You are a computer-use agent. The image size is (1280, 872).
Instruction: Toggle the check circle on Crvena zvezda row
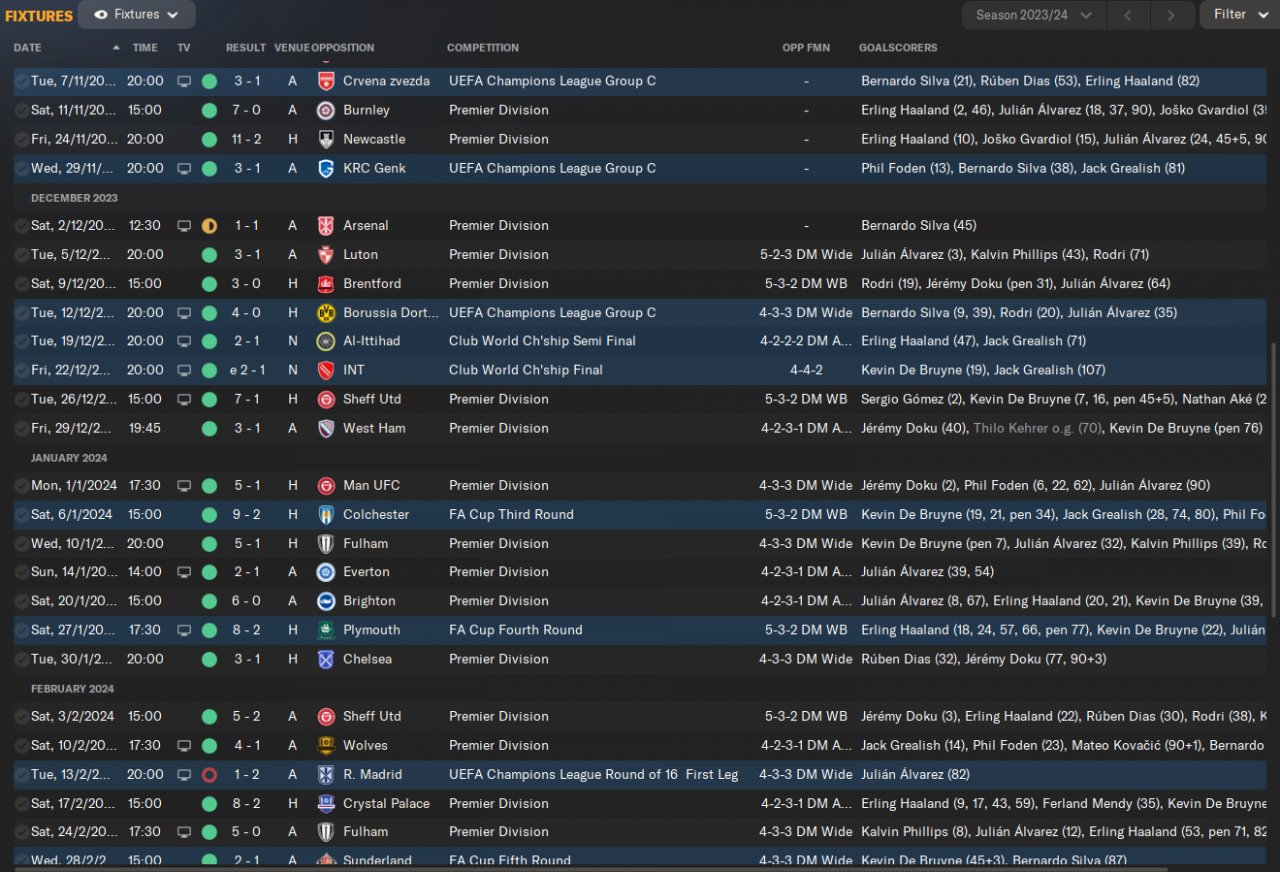[x=22, y=81]
